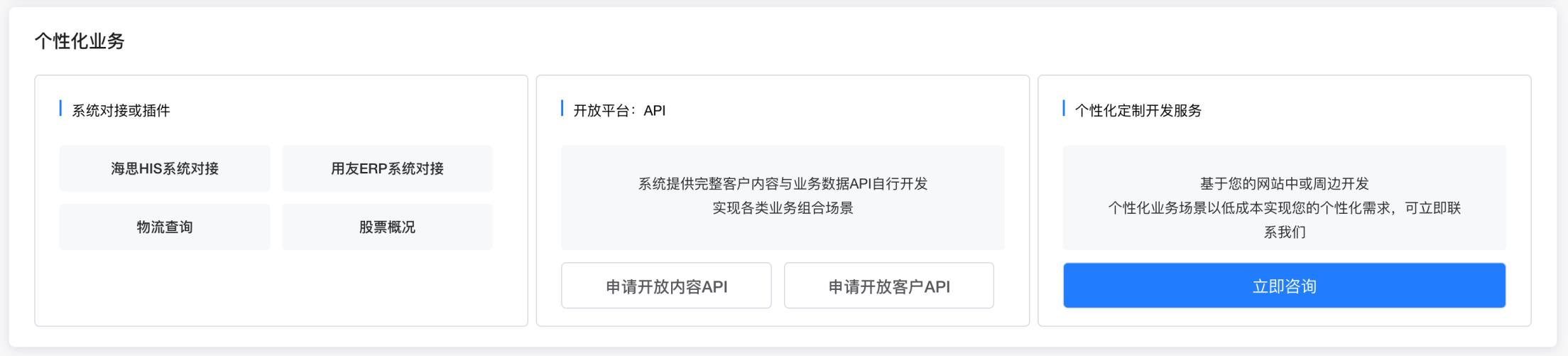Choose the 股票概况 tile

pos(387,227)
